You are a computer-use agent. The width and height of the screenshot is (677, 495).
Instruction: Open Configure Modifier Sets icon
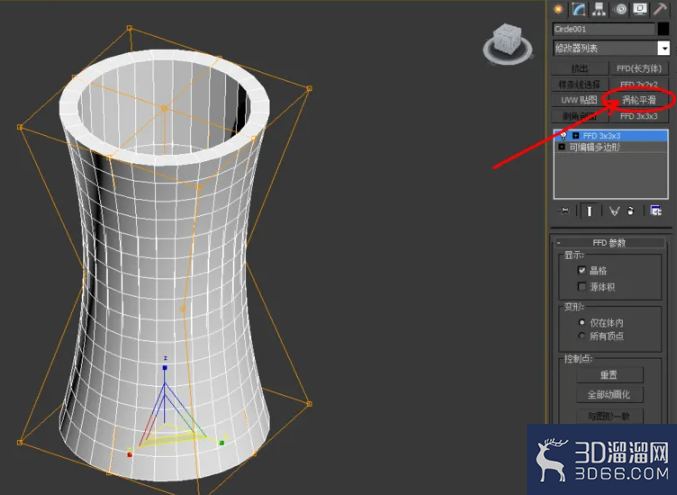point(656,211)
